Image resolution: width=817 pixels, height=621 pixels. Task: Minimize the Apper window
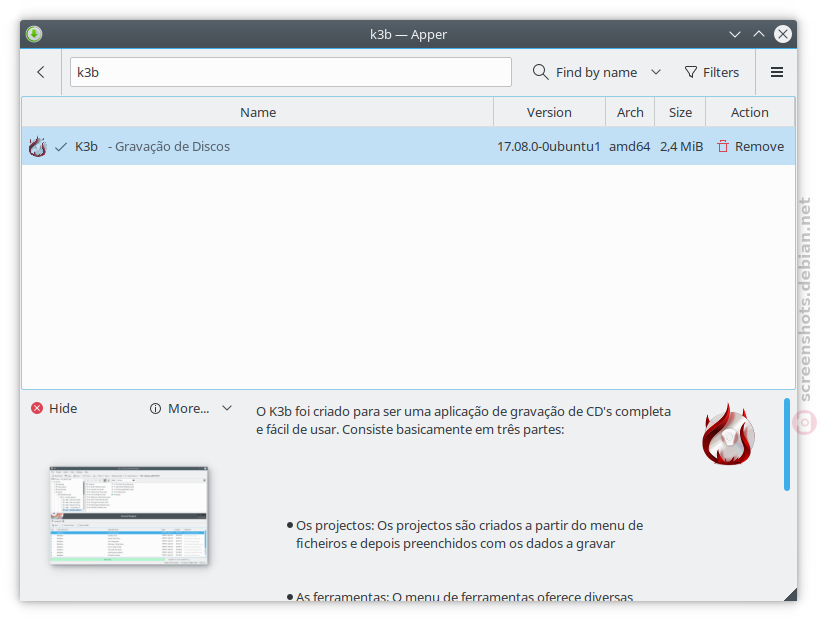click(x=735, y=34)
